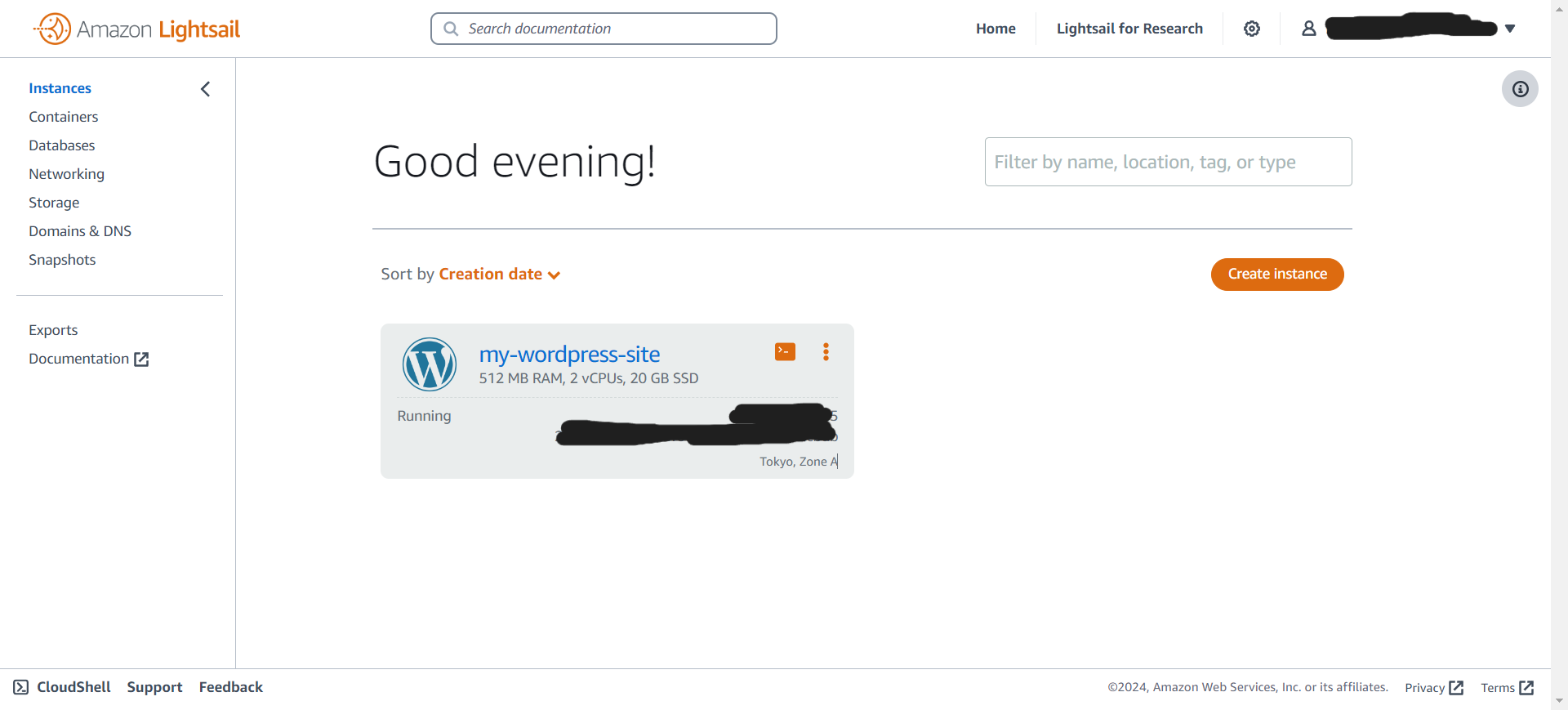This screenshot has height=710, width=1568.
Task: Click the Running status text
Action: (424, 416)
